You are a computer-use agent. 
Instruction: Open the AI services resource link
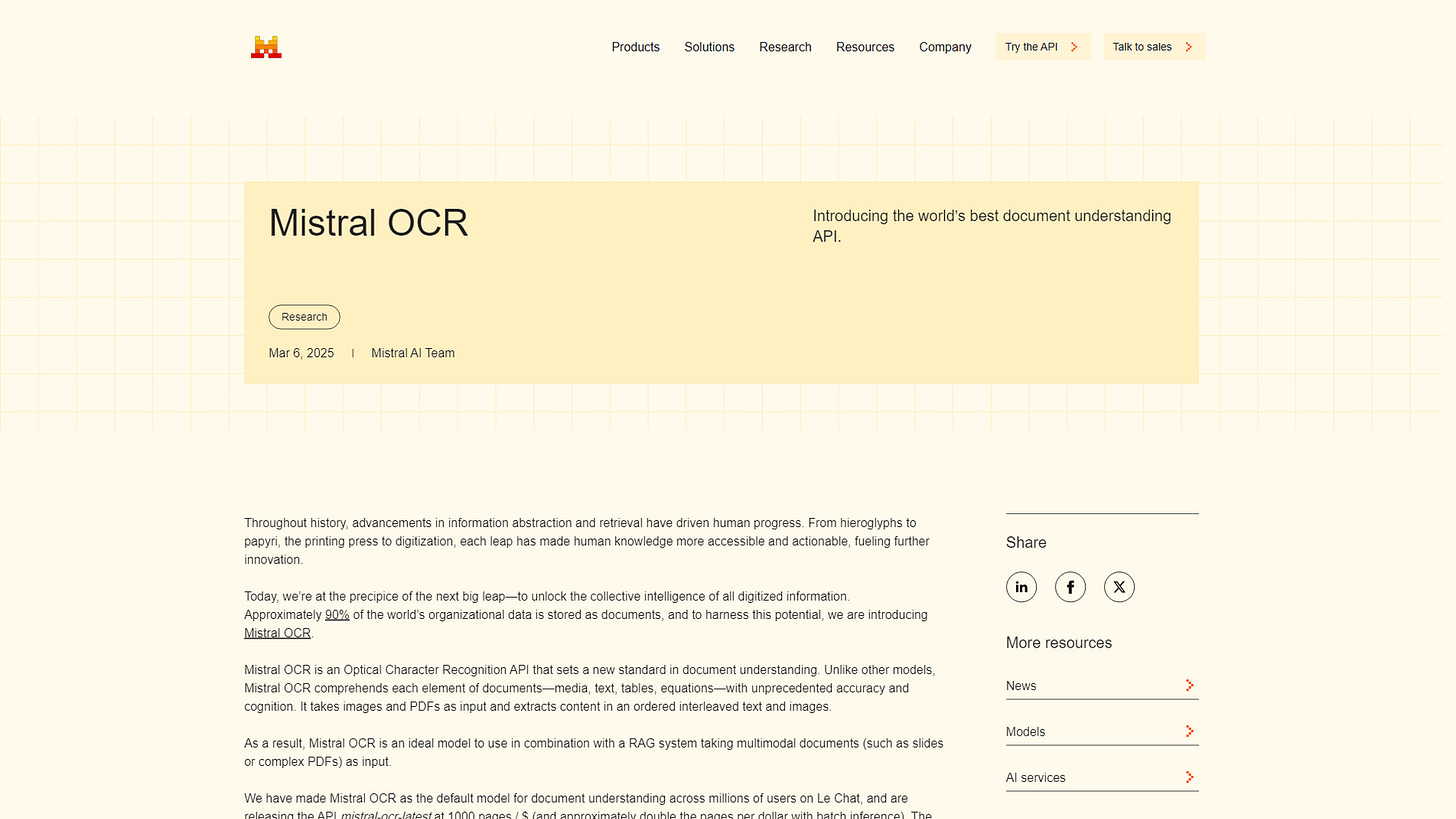click(x=1102, y=777)
